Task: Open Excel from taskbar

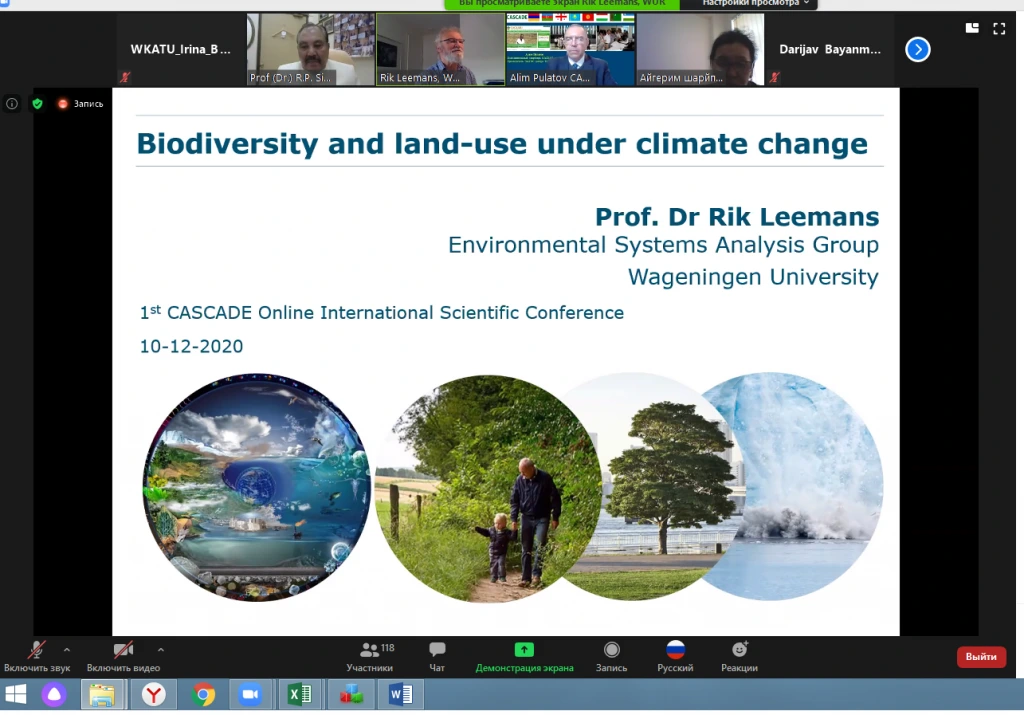Action: tap(300, 694)
